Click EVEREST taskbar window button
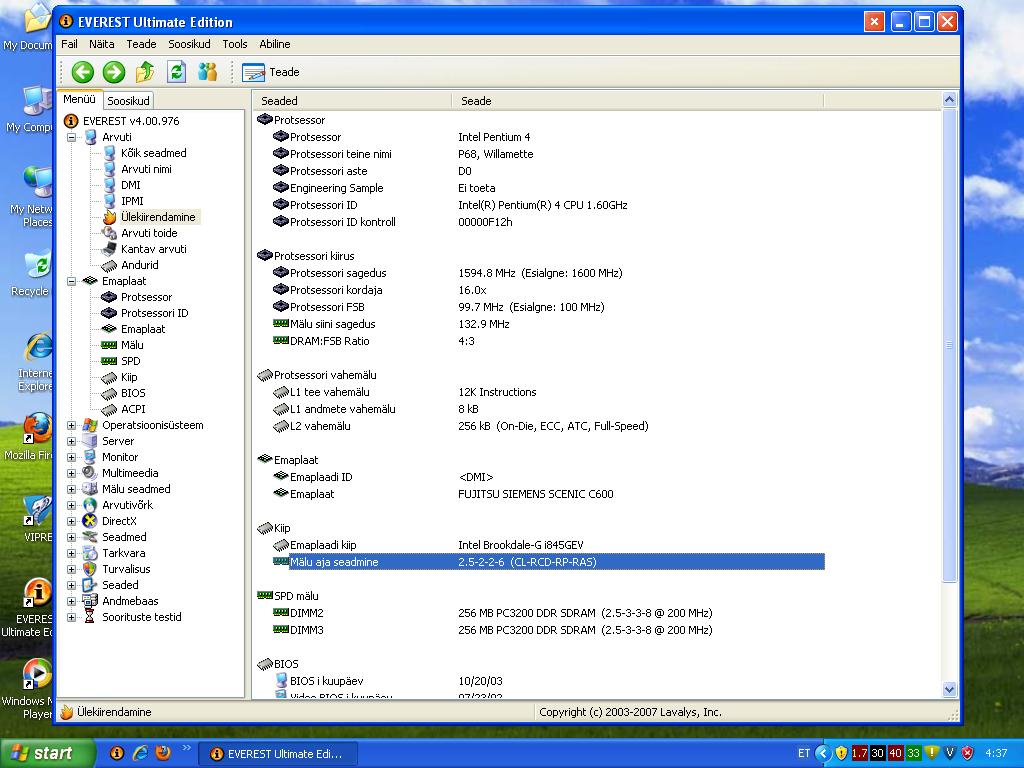Screen dimensions: 1024x768 point(278,754)
